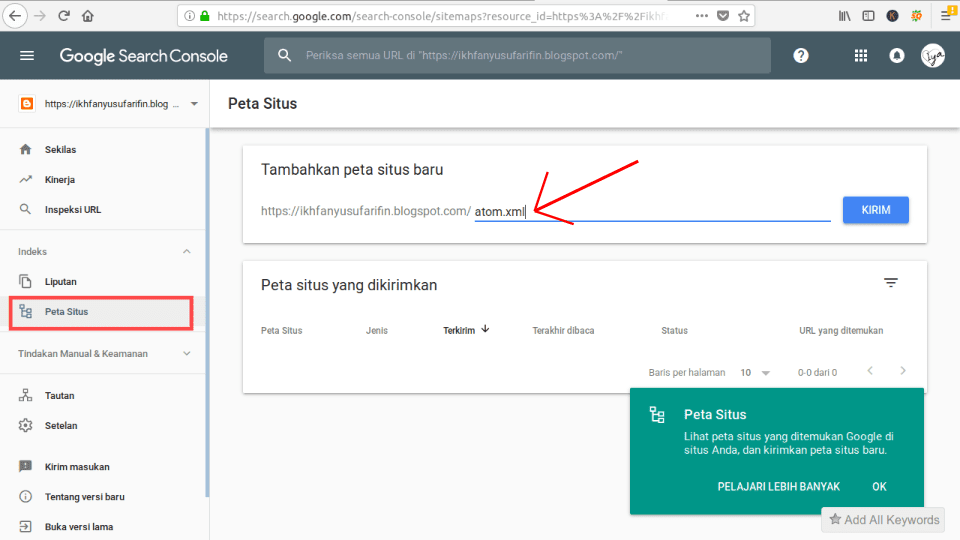
Task: Click the URL inspection search field
Action: [x=517, y=55]
